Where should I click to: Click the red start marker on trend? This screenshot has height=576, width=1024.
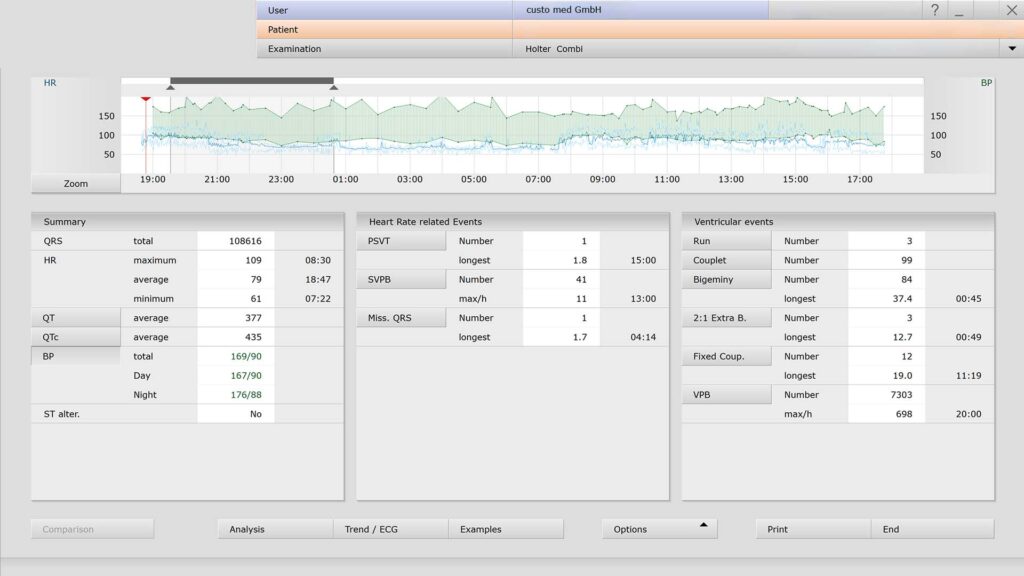click(146, 99)
